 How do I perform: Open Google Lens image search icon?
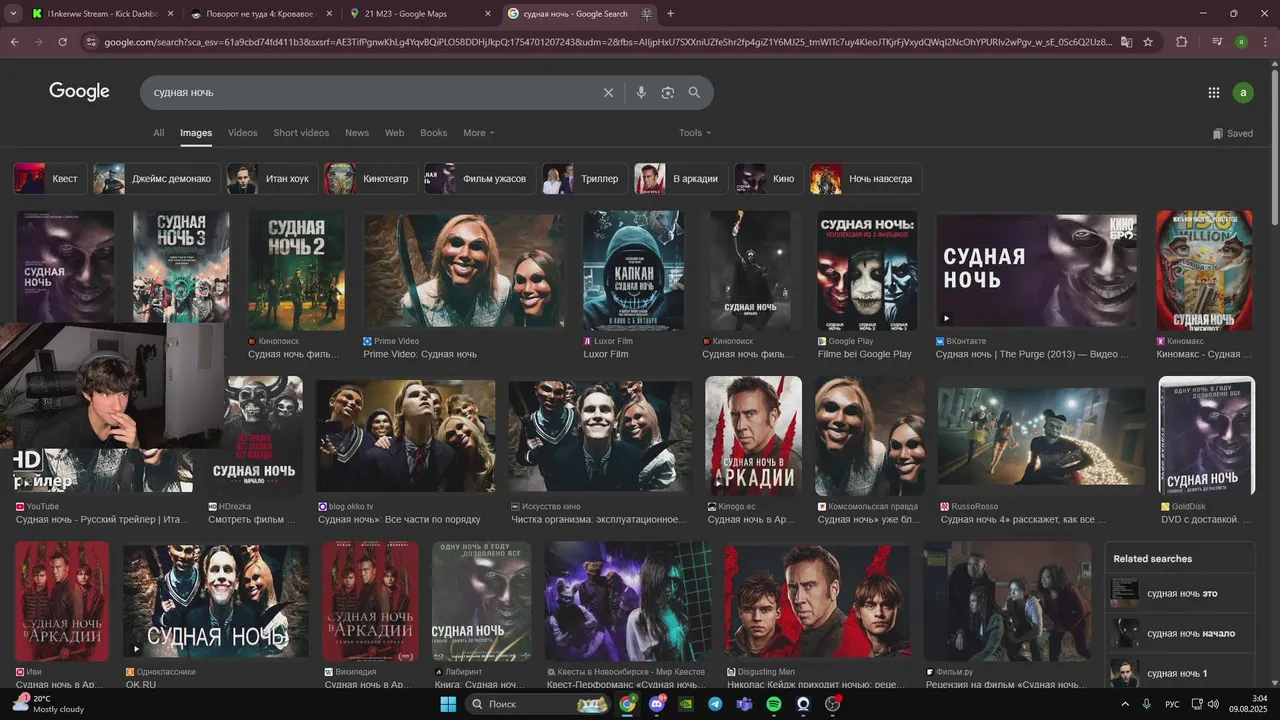pos(668,92)
